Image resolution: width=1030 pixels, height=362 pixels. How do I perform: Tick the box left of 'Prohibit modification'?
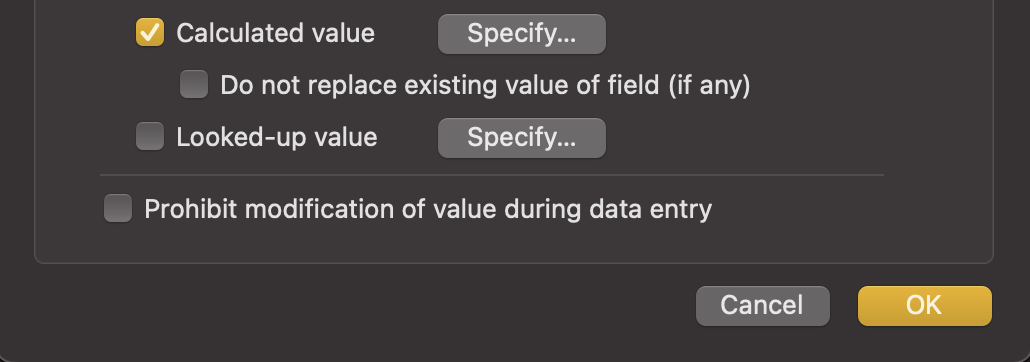pyautogui.click(x=118, y=208)
